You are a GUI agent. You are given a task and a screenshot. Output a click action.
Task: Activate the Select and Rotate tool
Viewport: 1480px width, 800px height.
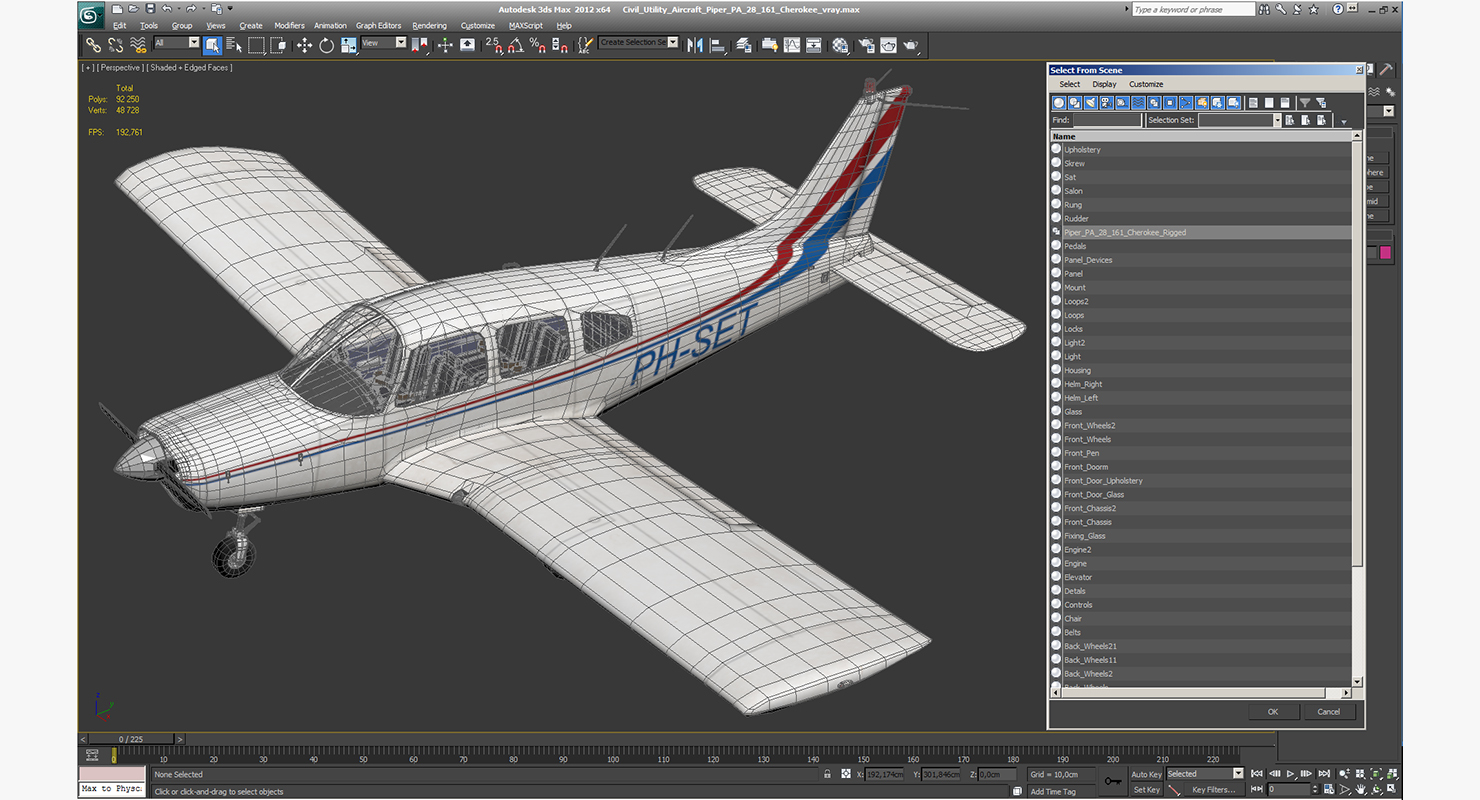click(x=326, y=45)
